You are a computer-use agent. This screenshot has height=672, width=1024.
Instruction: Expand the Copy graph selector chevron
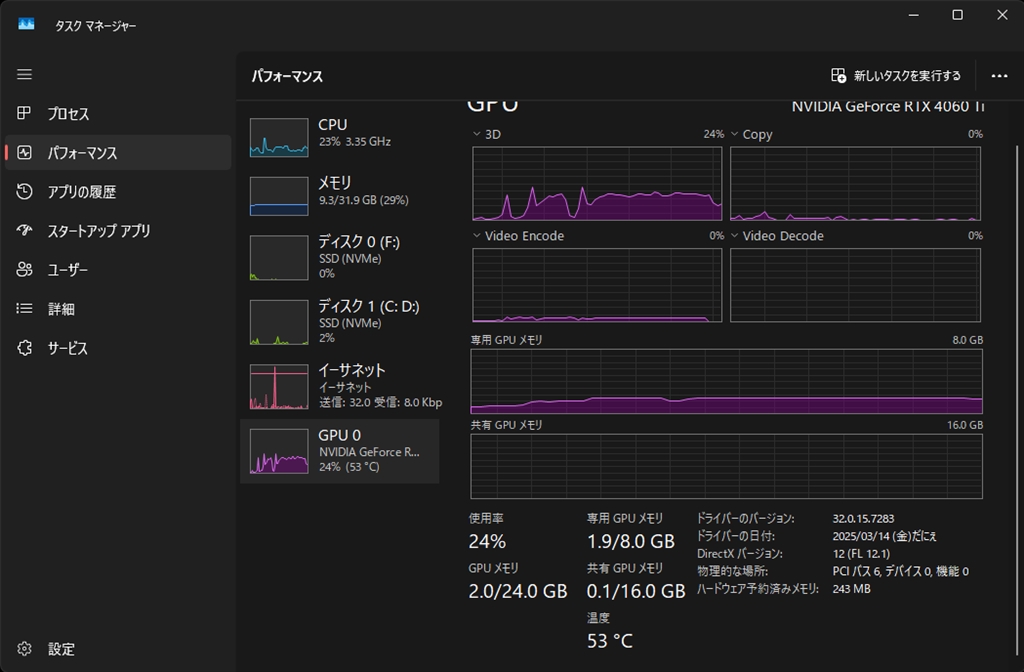pos(735,134)
